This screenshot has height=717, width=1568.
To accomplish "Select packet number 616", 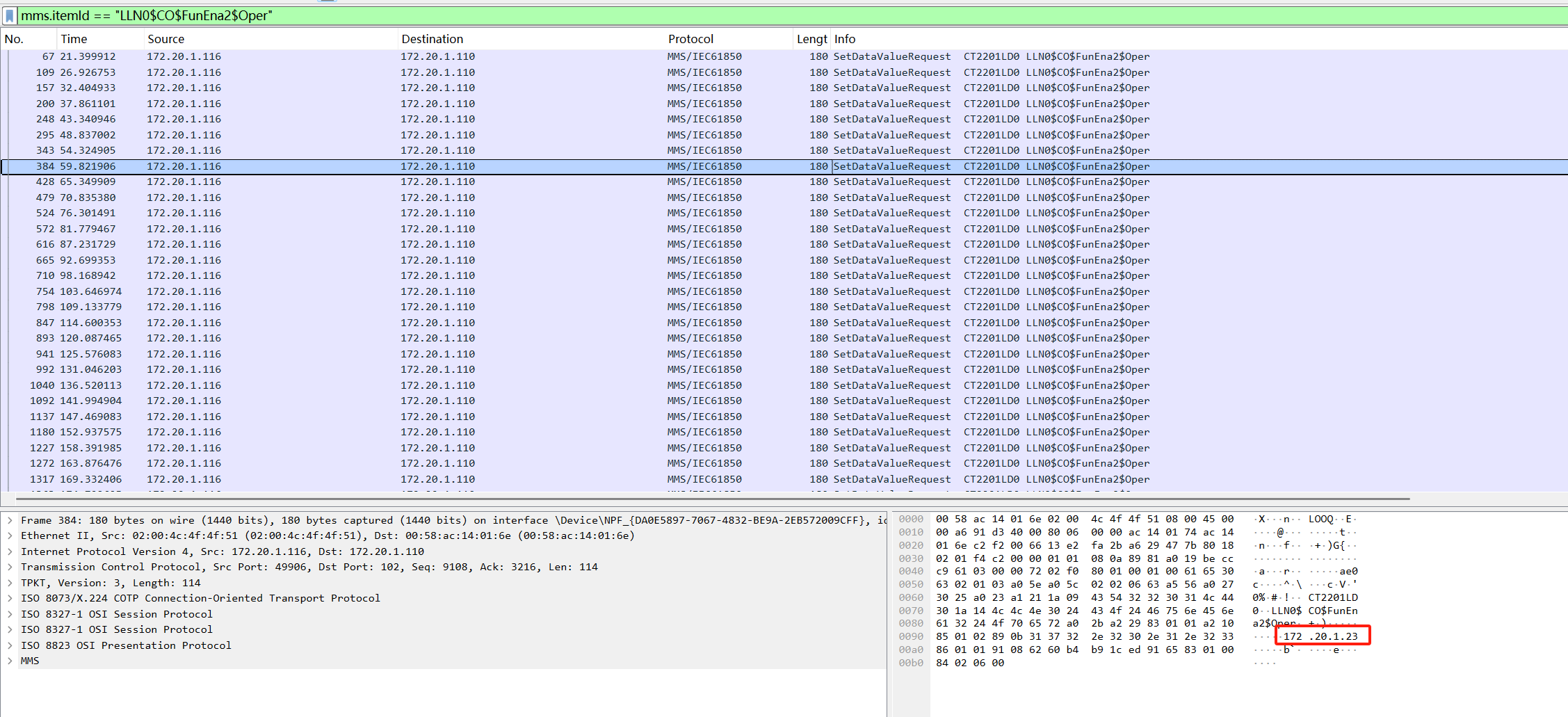I will 784,244.
